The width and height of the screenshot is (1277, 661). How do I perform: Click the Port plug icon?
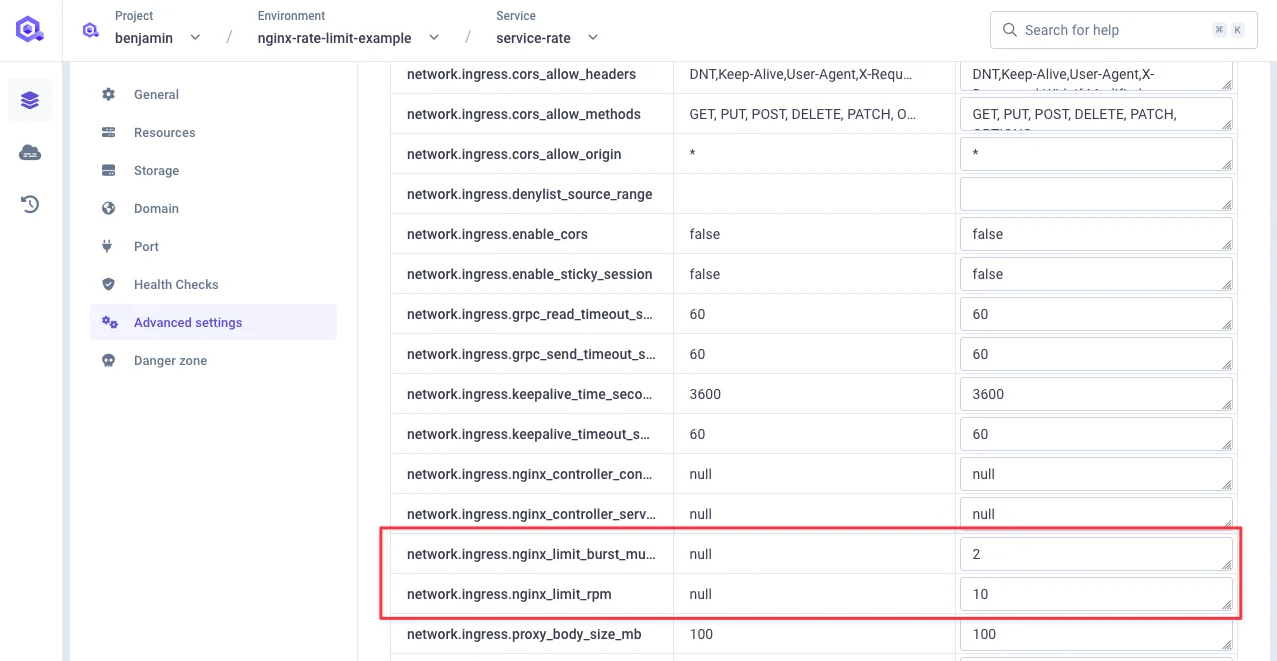[x=109, y=246]
